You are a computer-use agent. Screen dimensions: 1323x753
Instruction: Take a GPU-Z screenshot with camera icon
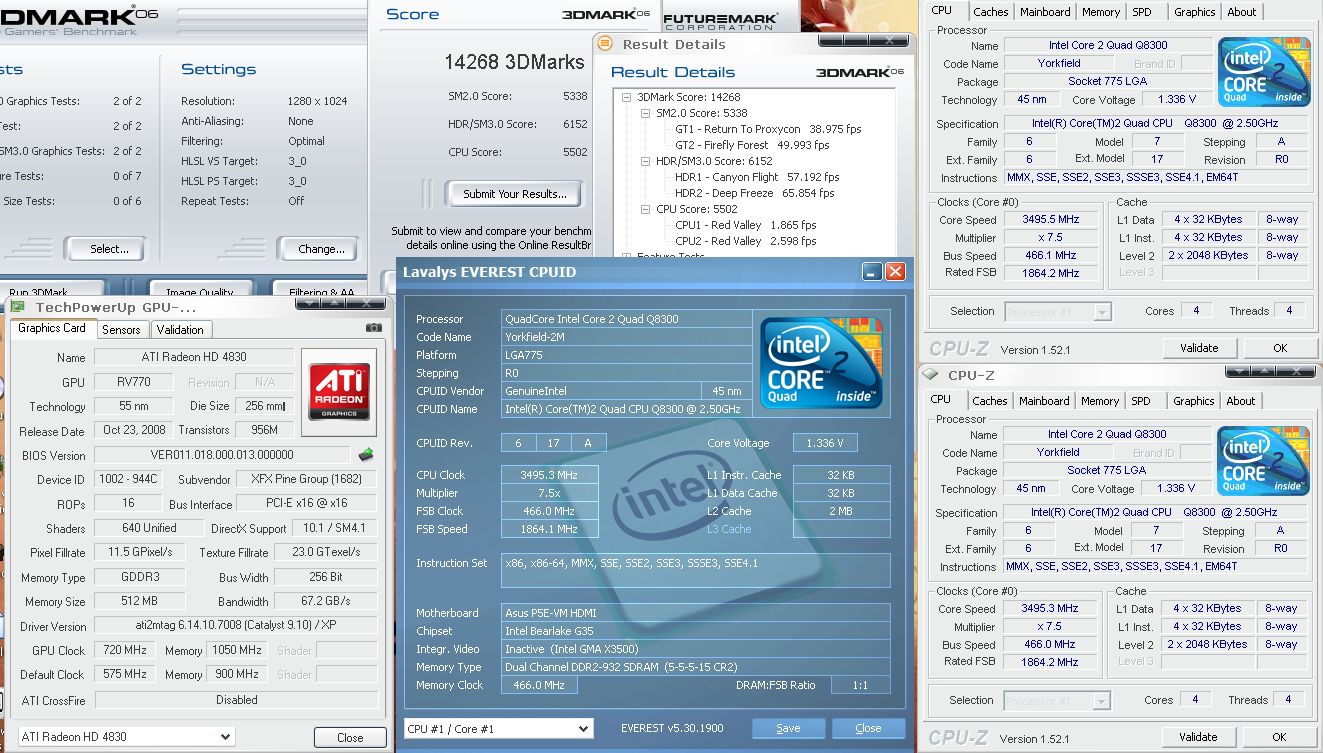click(x=374, y=328)
